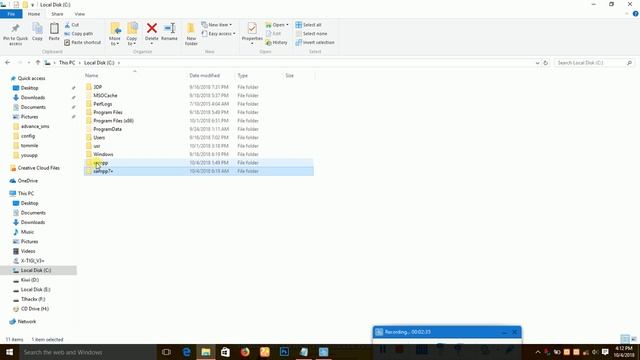
Task: Click Paste shortcut in ribbon
Action: pos(82,42)
